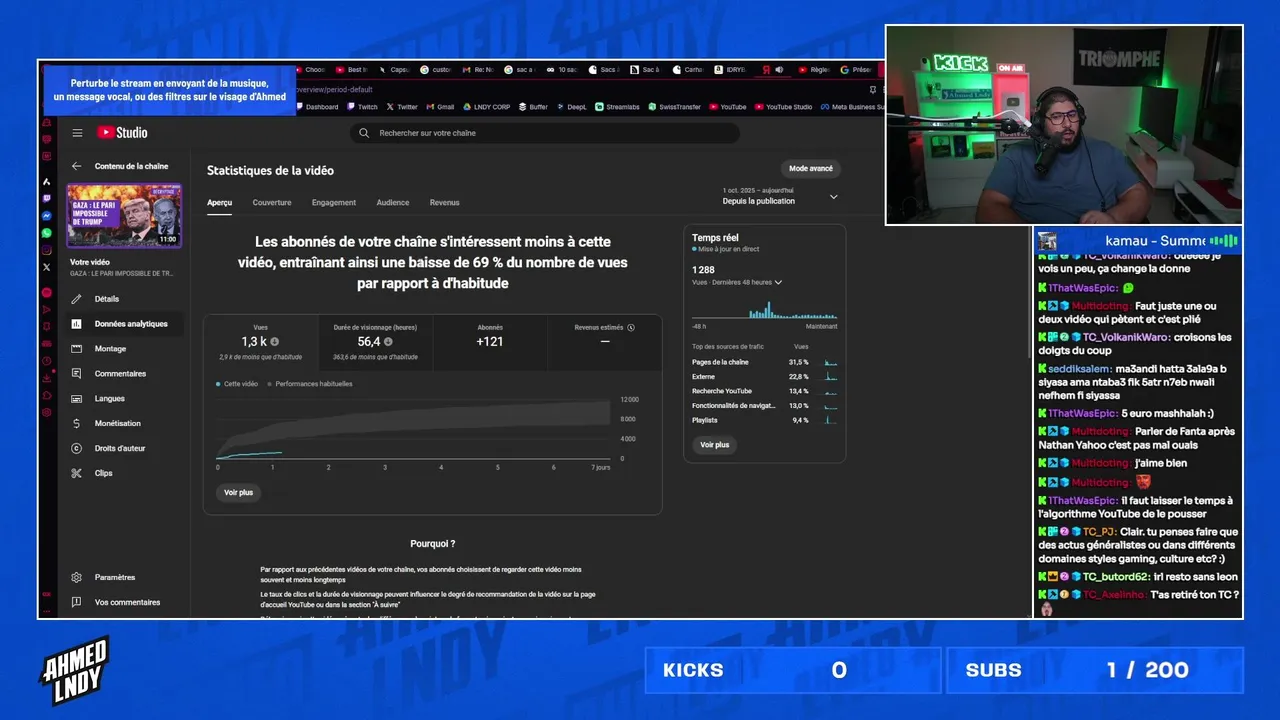Screen dimensions: 1280x720
Task: Open the Twitch bookmark
Action: pyautogui.click(x=363, y=107)
